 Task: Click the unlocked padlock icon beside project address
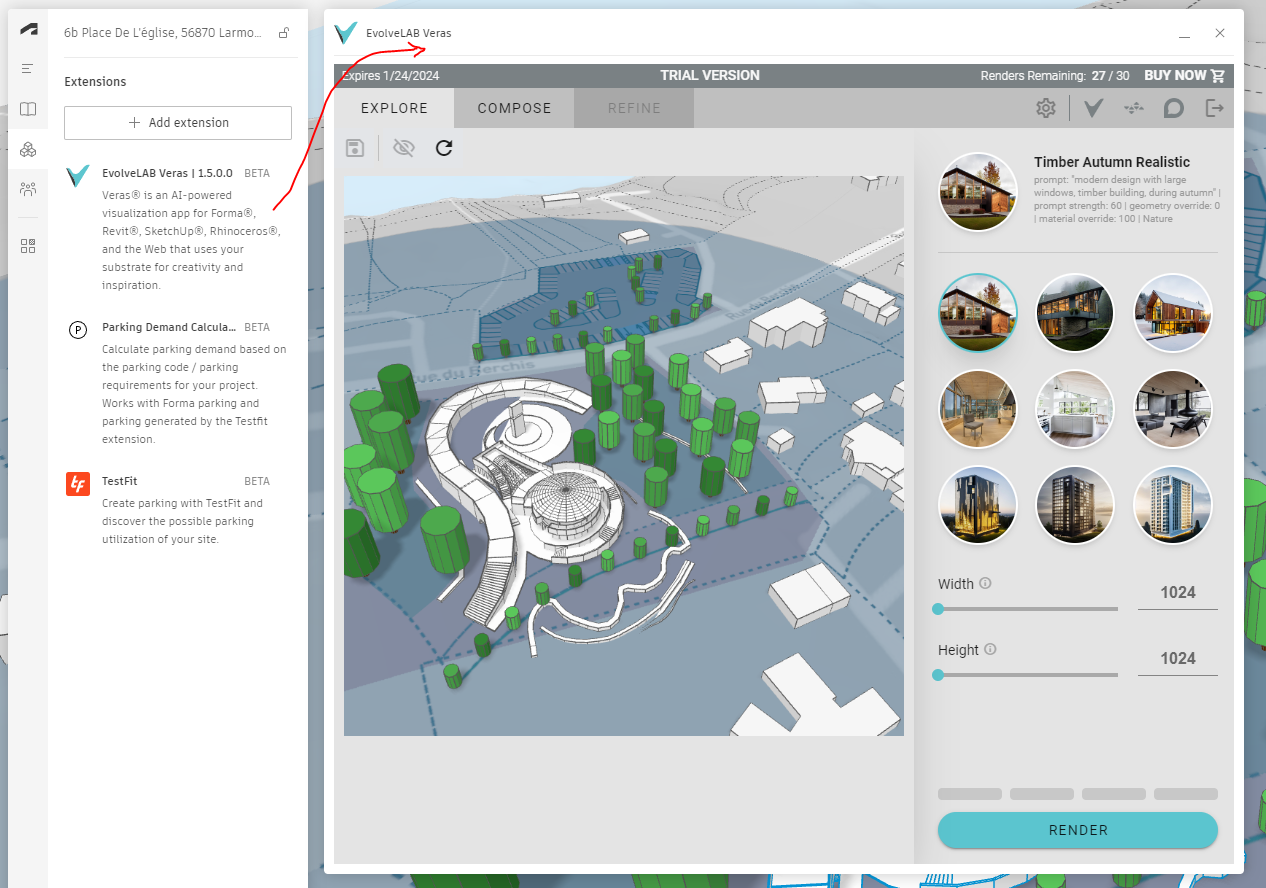[x=284, y=33]
